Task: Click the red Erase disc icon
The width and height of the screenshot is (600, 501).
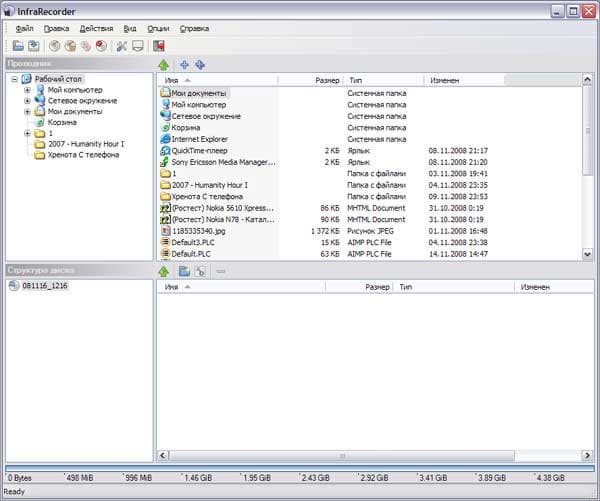Action: click(101, 46)
